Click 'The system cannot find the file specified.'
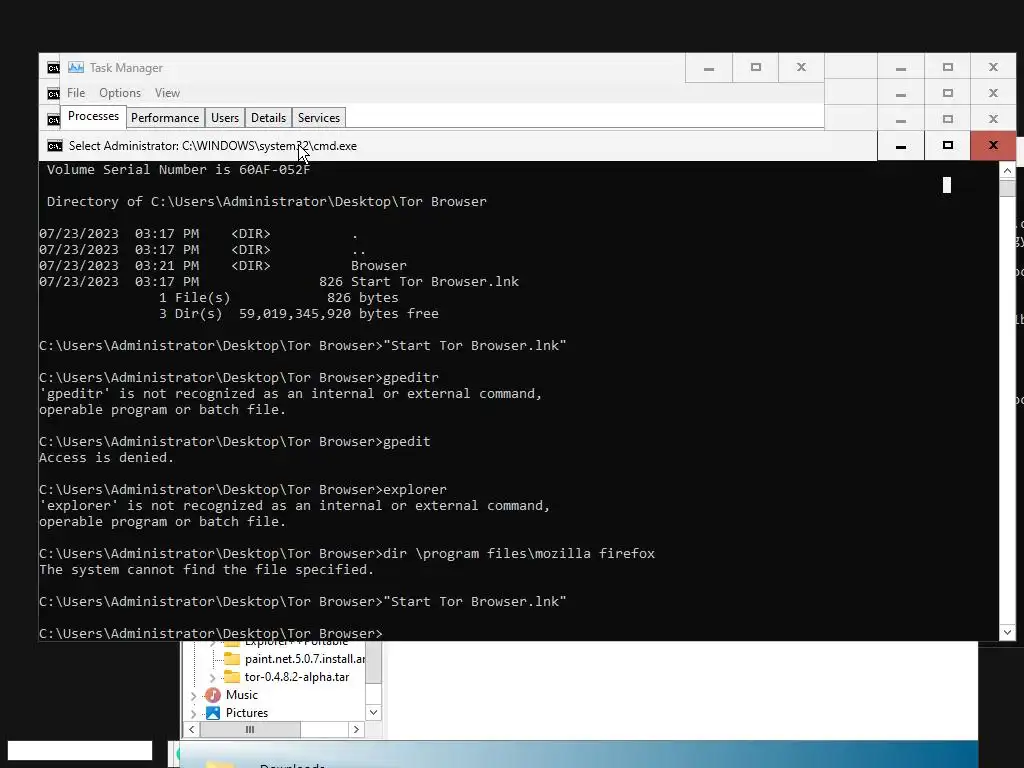This screenshot has width=1024, height=768. [x=206, y=569]
